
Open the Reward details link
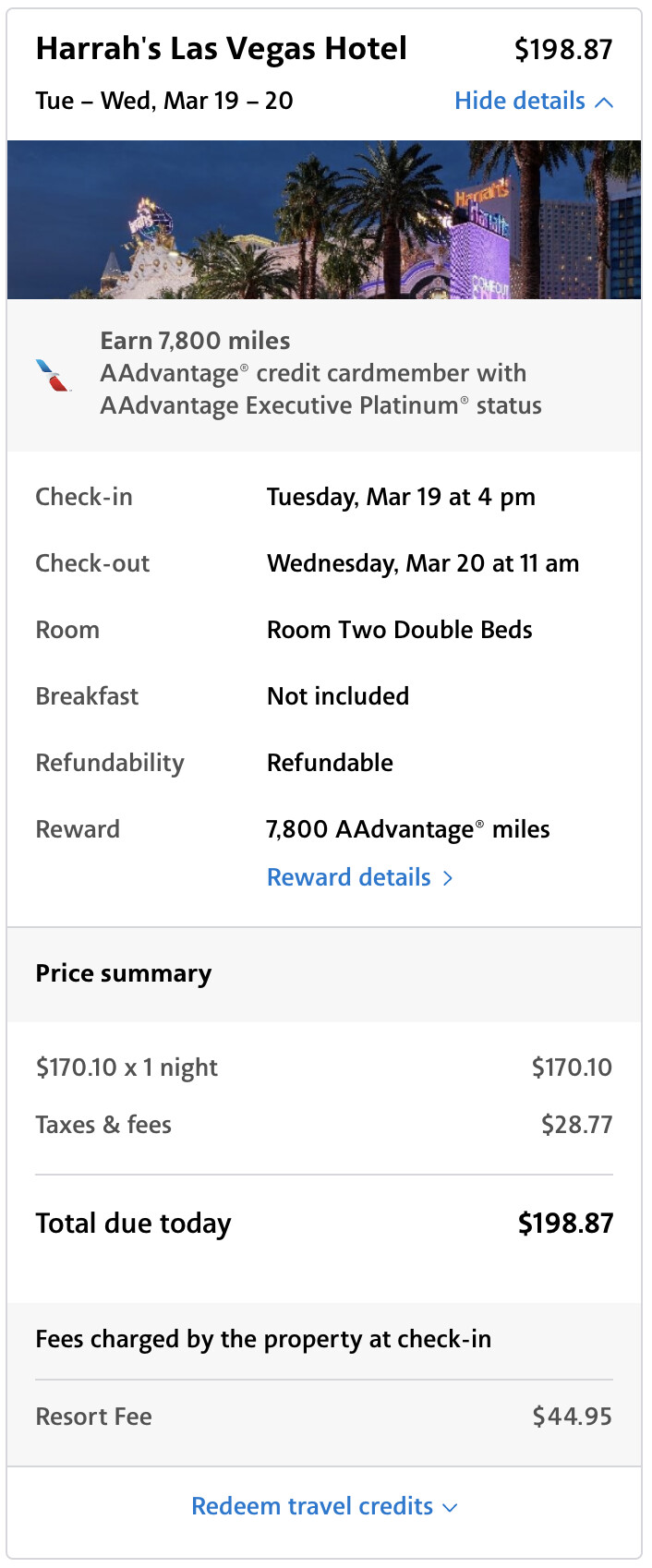click(349, 877)
